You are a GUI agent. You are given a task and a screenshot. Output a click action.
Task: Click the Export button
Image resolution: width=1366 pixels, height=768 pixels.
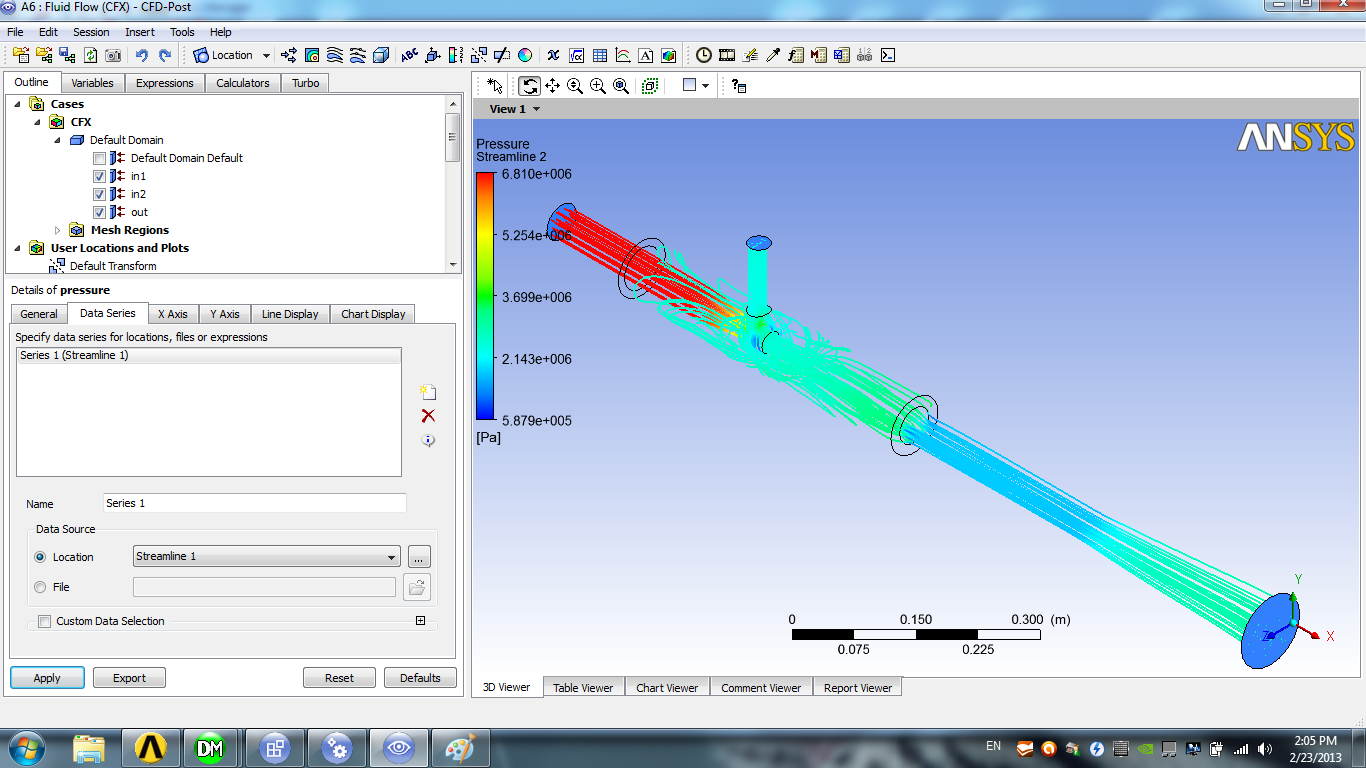pos(129,678)
